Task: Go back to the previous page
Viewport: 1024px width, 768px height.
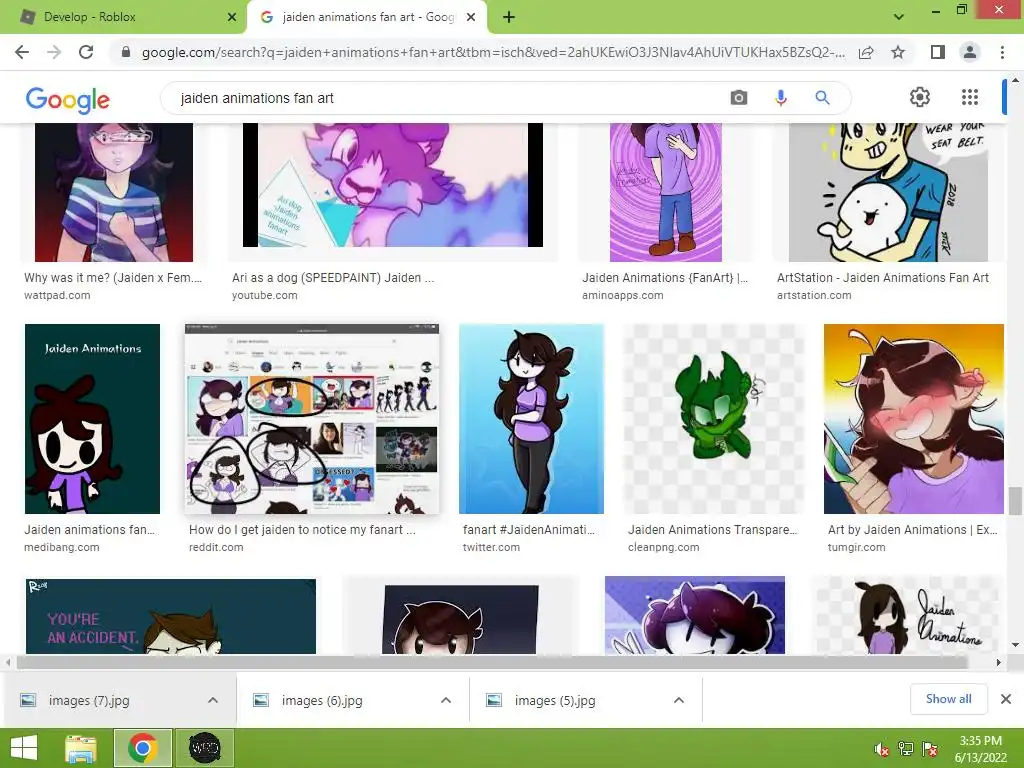Action: coord(22,52)
